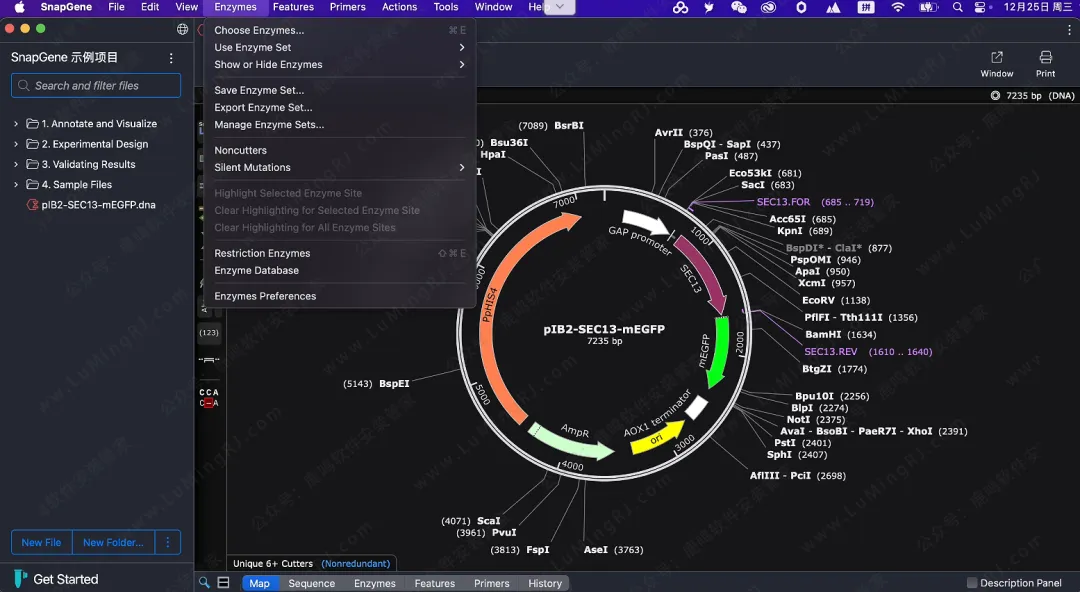Viewport: 1080px width, 592px height.
Task: Click the pIB2-SEC13-mEGFP.dna file icon
Action: tap(33, 205)
